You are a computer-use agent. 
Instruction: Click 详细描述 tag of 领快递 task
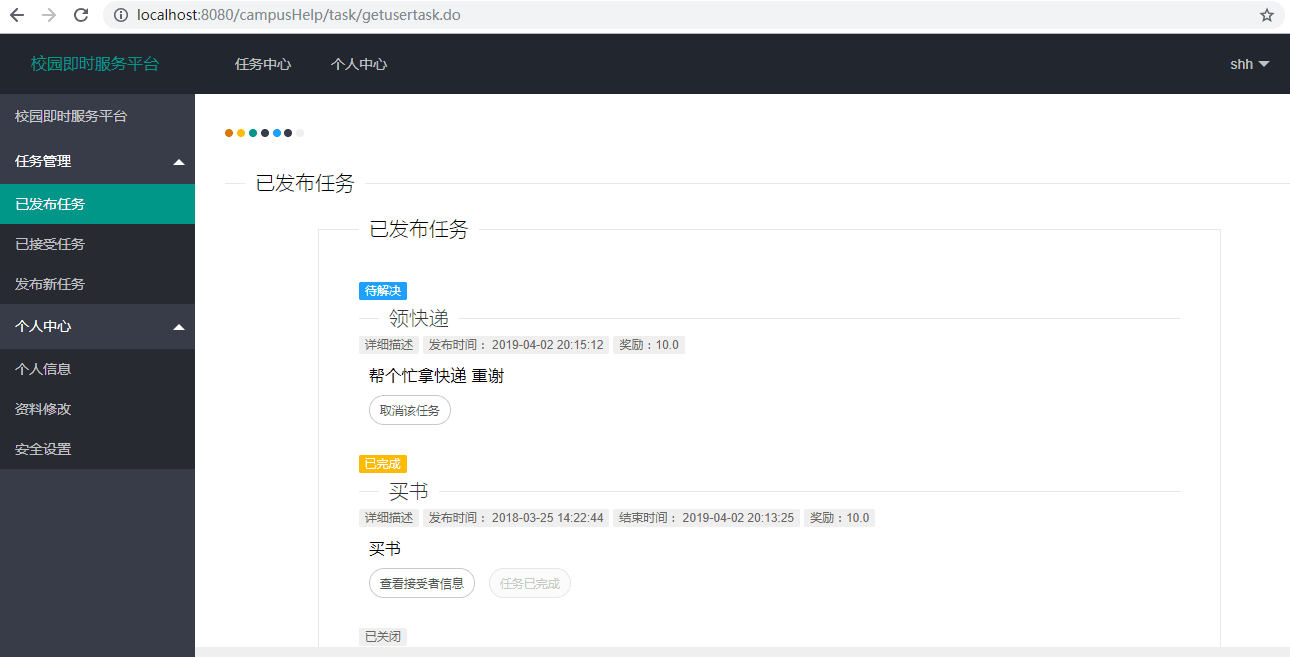click(389, 345)
